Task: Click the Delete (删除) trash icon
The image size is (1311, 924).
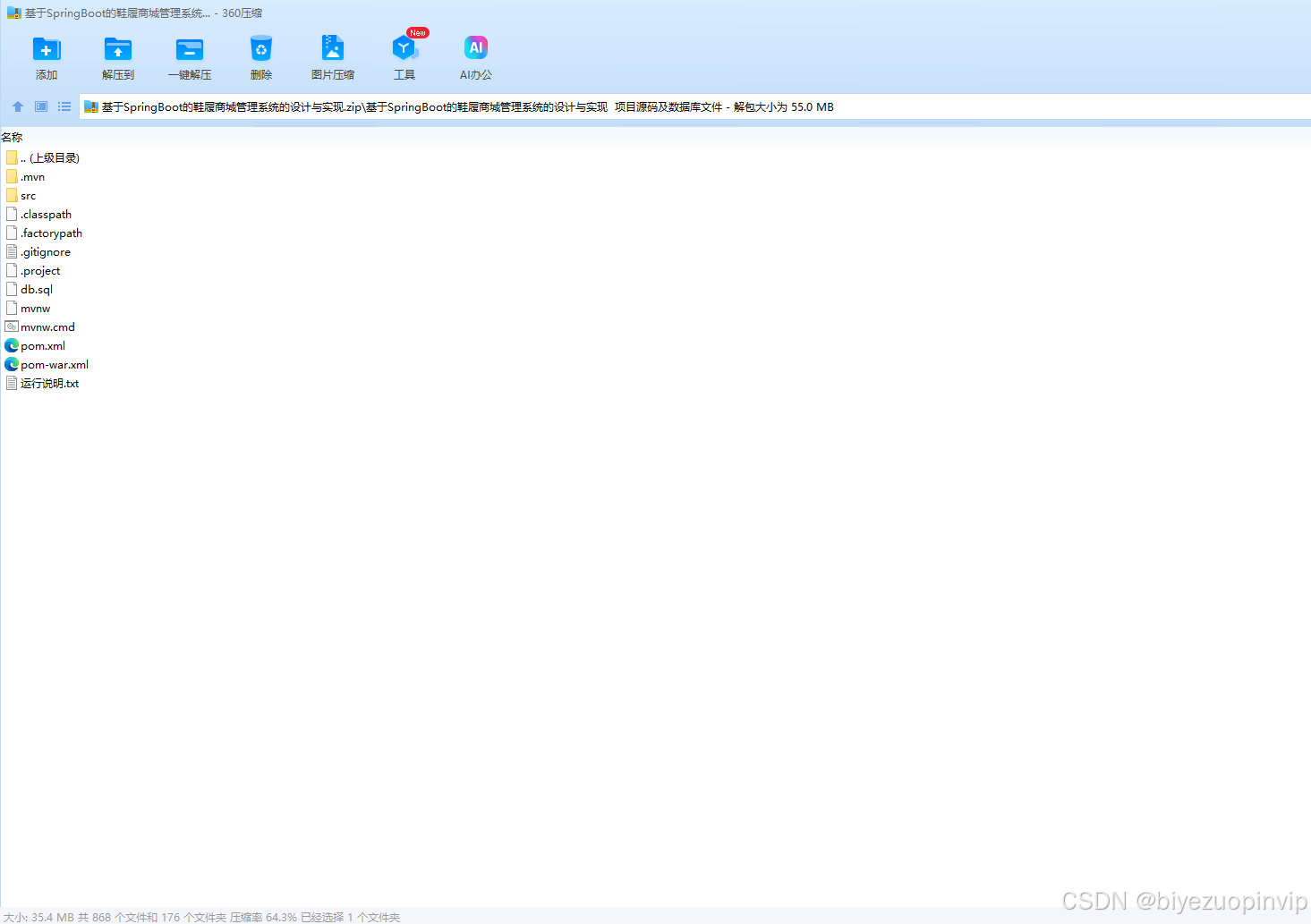Action: point(261,49)
